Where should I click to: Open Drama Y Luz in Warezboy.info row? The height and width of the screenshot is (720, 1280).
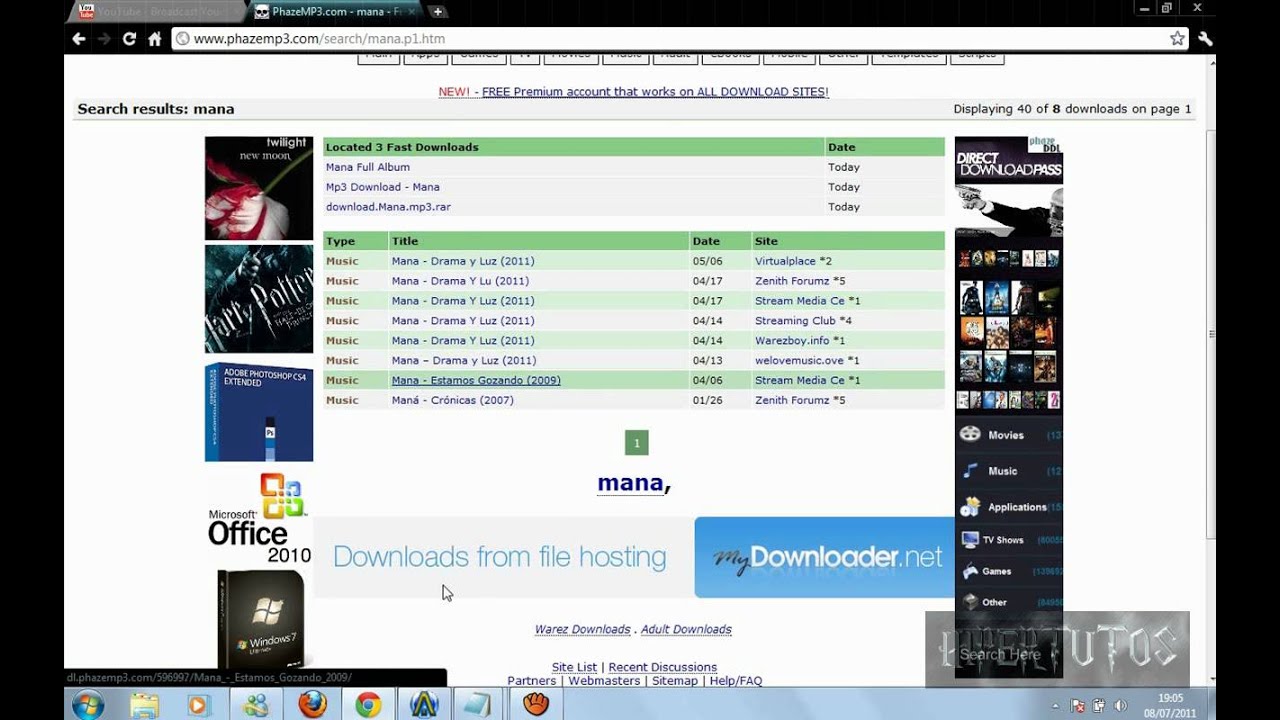[x=463, y=341]
